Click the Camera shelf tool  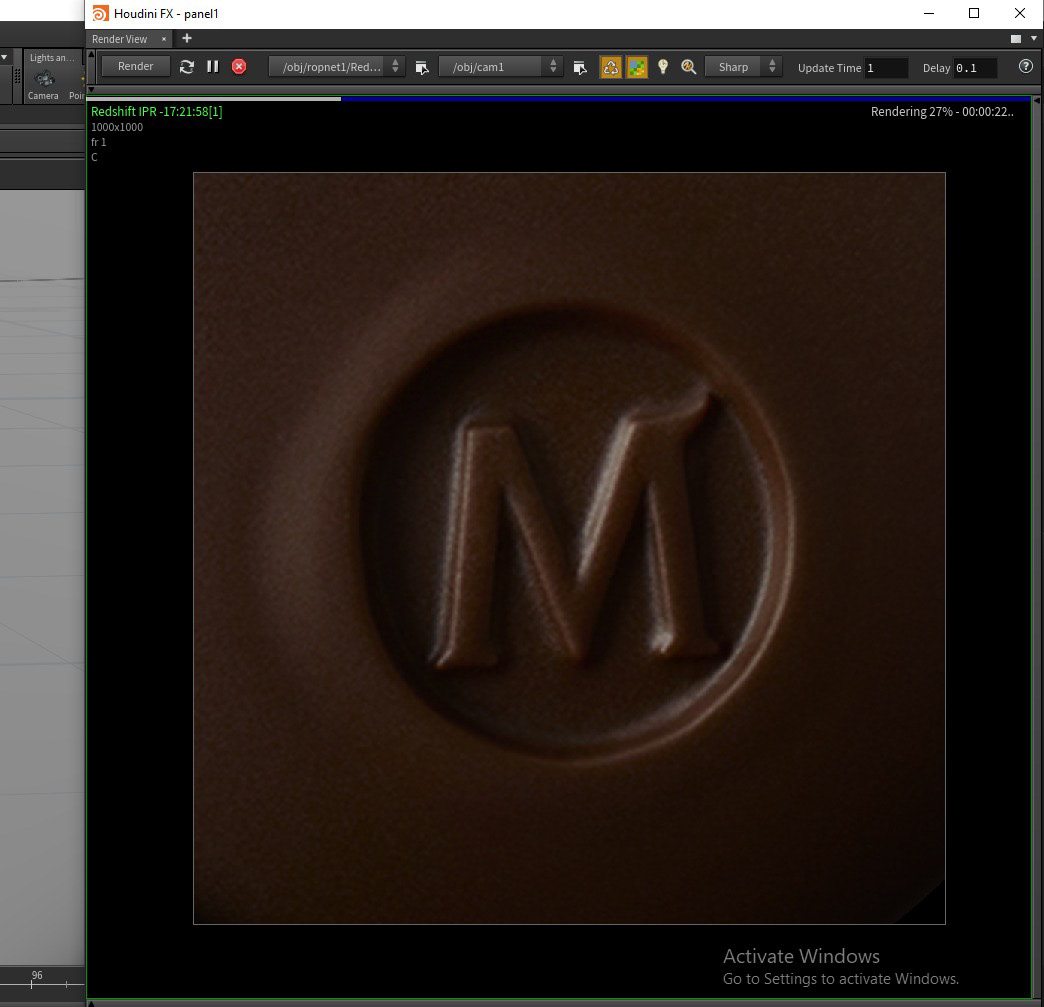click(x=43, y=85)
